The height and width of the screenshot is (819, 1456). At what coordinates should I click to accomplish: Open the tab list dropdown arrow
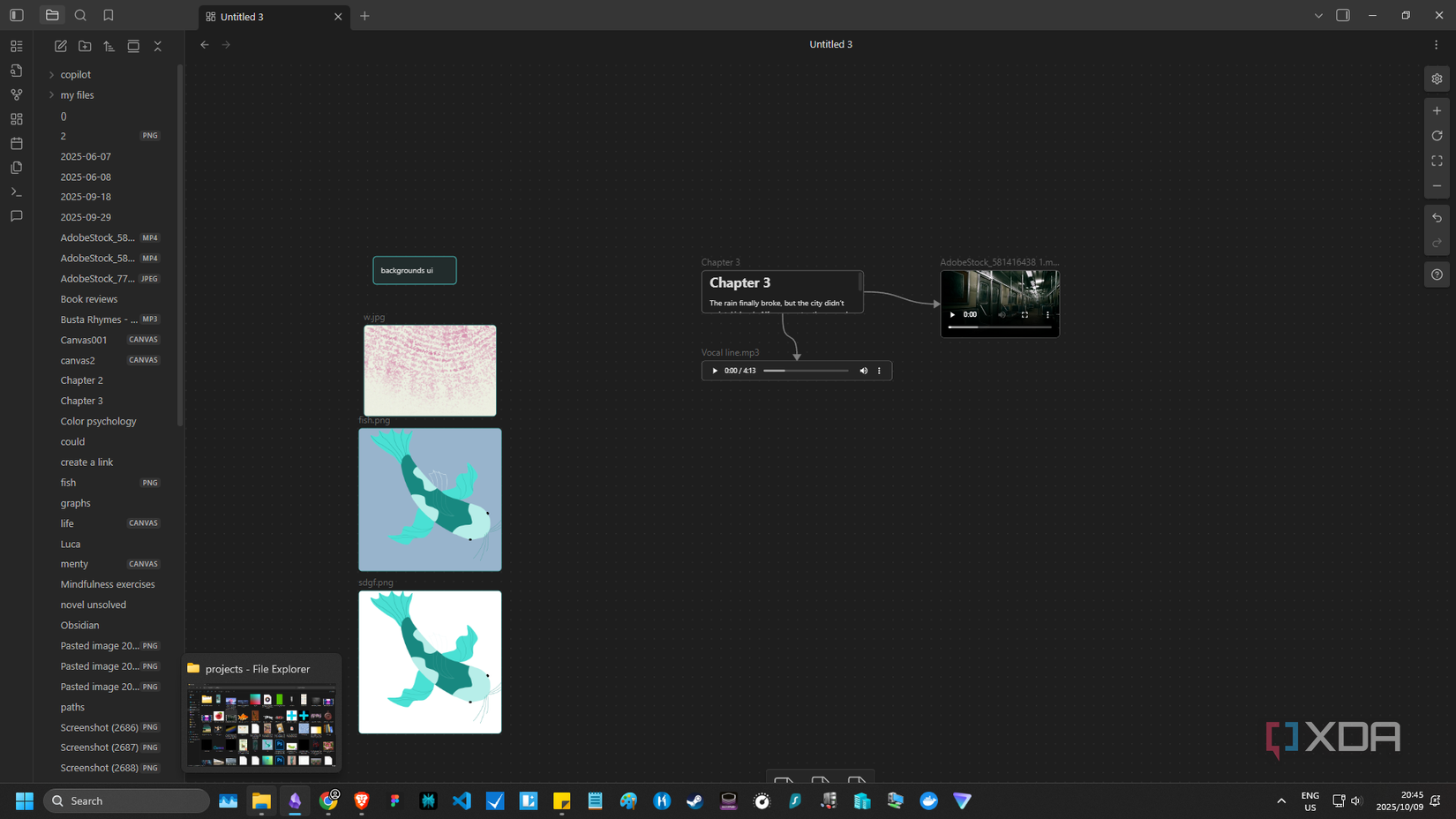pos(1318,16)
